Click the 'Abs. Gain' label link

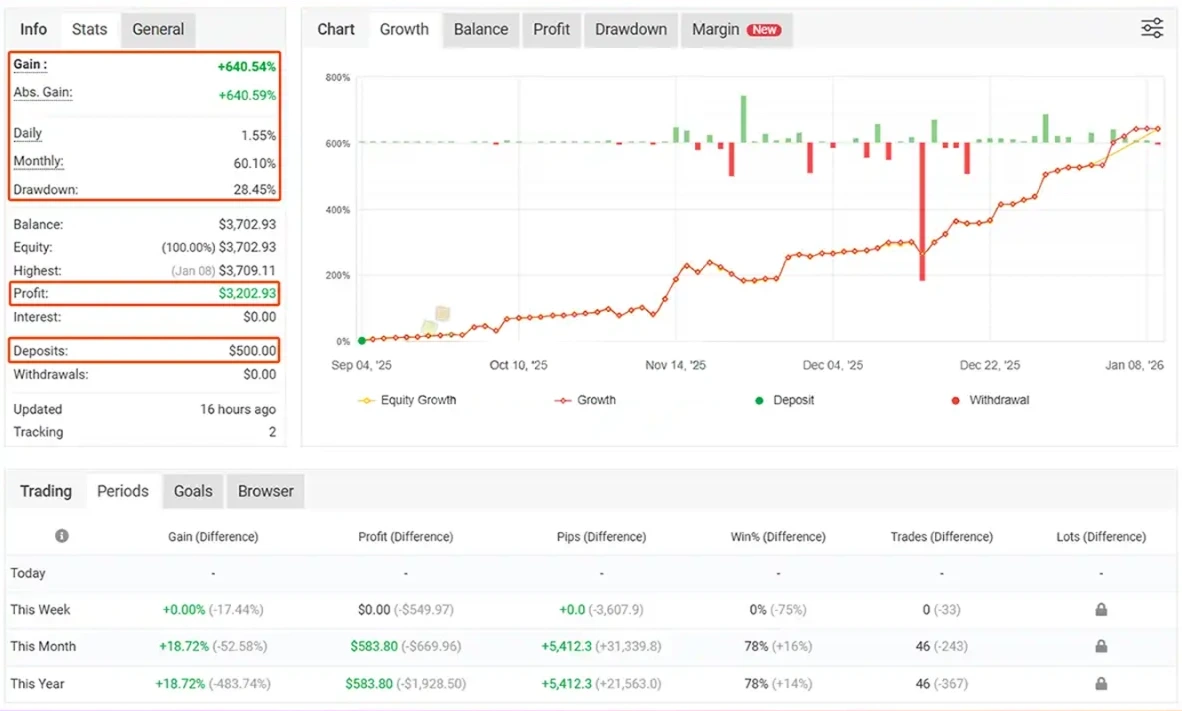[x=43, y=93]
